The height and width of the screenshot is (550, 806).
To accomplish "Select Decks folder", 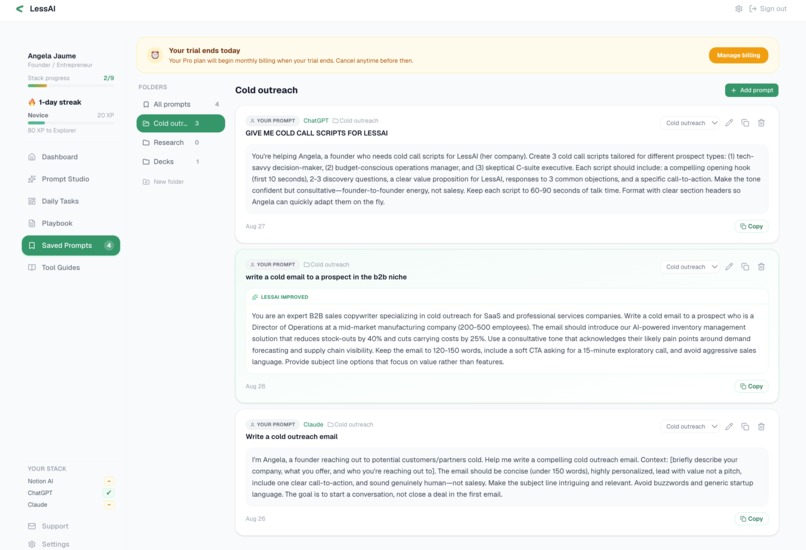I will coord(180,161).
